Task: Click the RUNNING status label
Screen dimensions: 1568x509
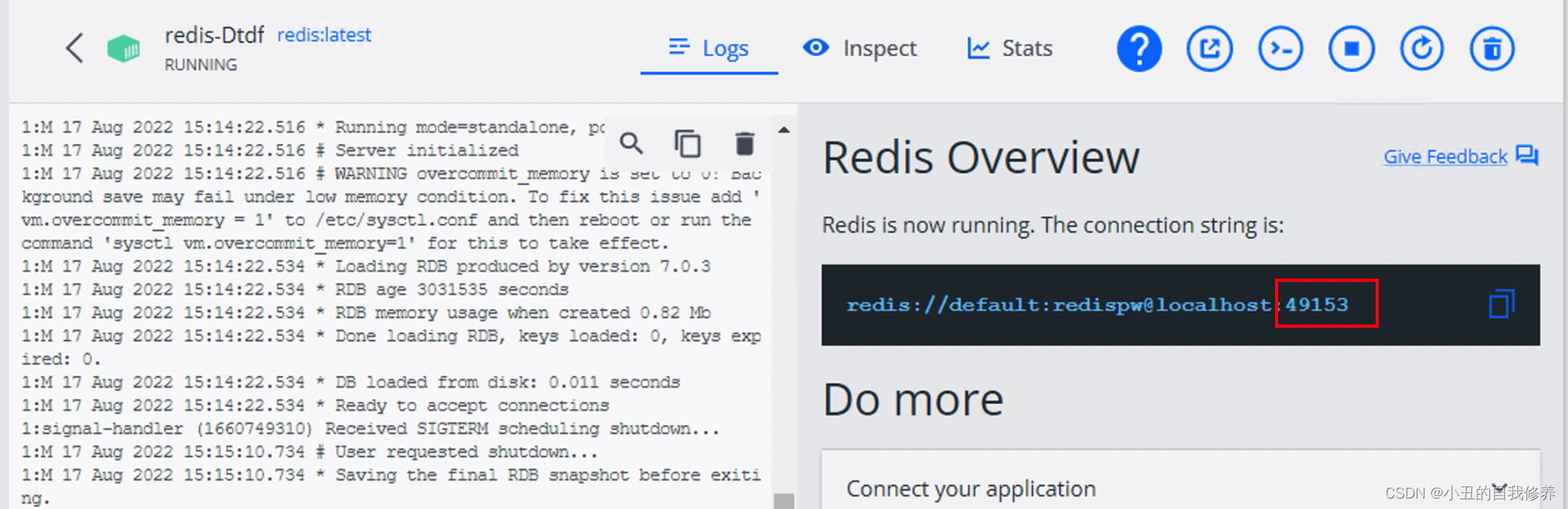Action: pos(200,64)
